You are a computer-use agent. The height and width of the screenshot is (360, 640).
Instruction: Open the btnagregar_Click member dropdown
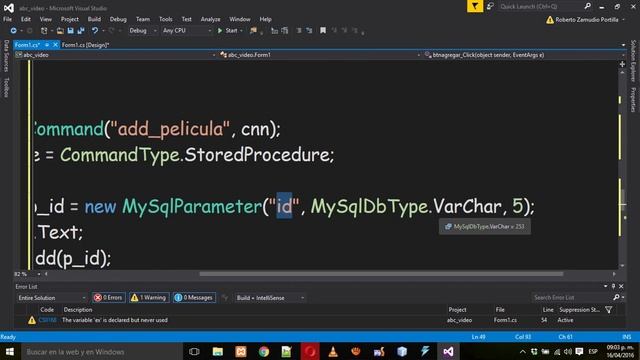coord(524,55)
